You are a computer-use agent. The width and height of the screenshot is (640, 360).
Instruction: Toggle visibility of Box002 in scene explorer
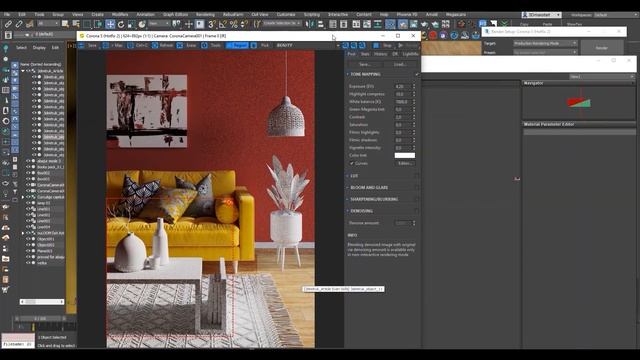pyautogui.click(x=29, y=173)
